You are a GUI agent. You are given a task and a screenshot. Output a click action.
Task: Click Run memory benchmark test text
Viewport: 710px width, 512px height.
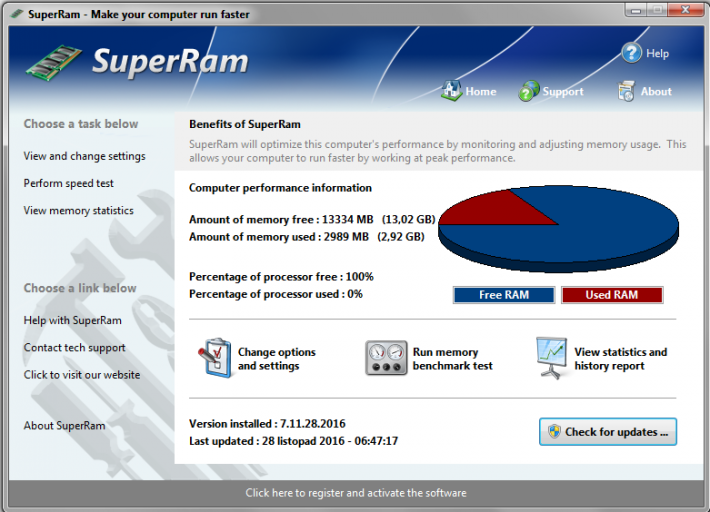click(452, 359)
